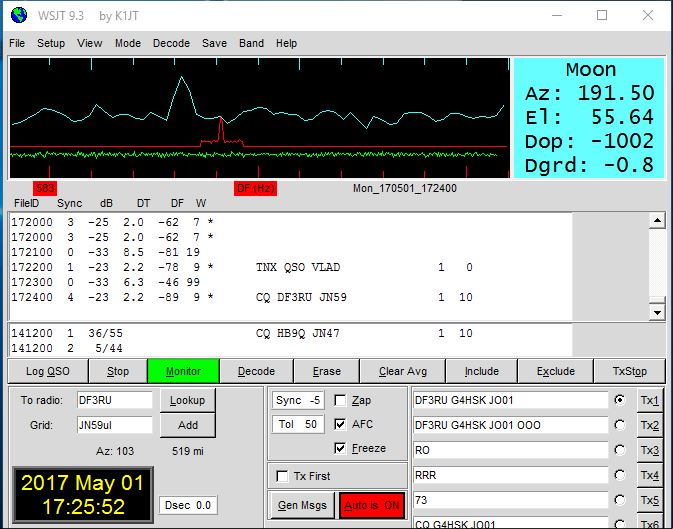The height and width of the screenshot is (529, 673).
Task: Open the Band menu
Action: coord(252,43)
